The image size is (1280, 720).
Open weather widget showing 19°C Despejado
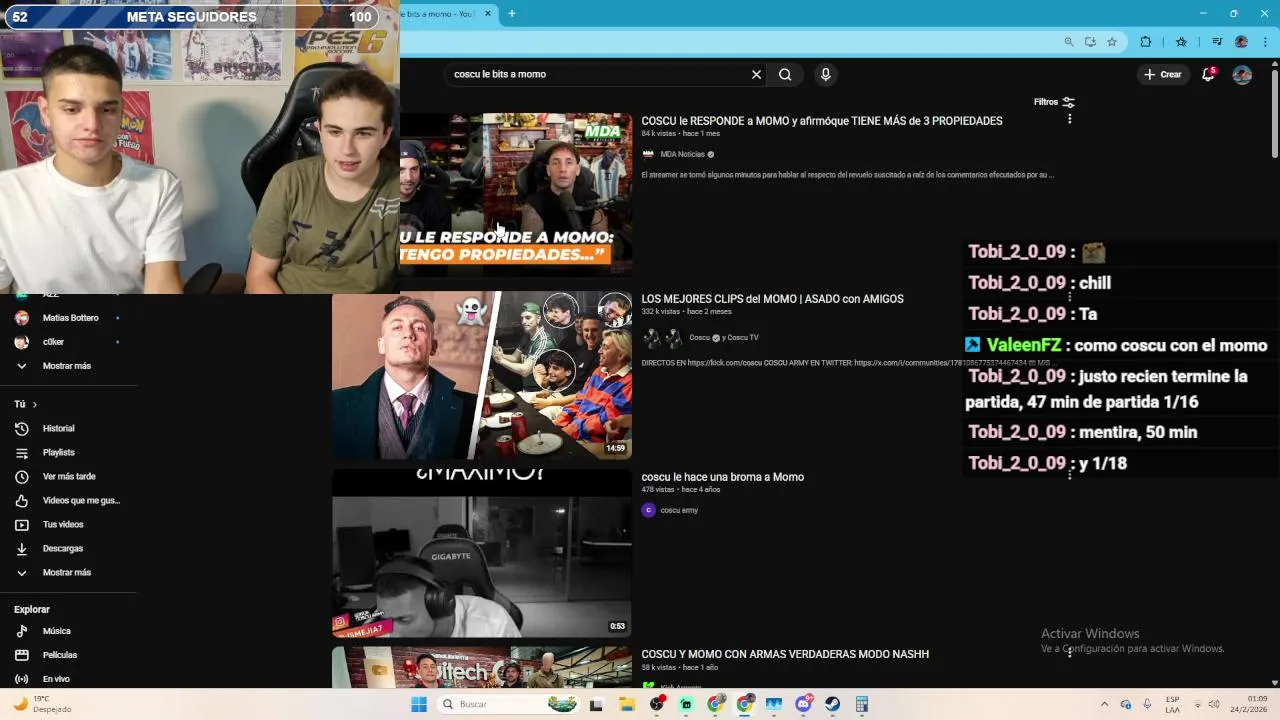coord(42,704)
